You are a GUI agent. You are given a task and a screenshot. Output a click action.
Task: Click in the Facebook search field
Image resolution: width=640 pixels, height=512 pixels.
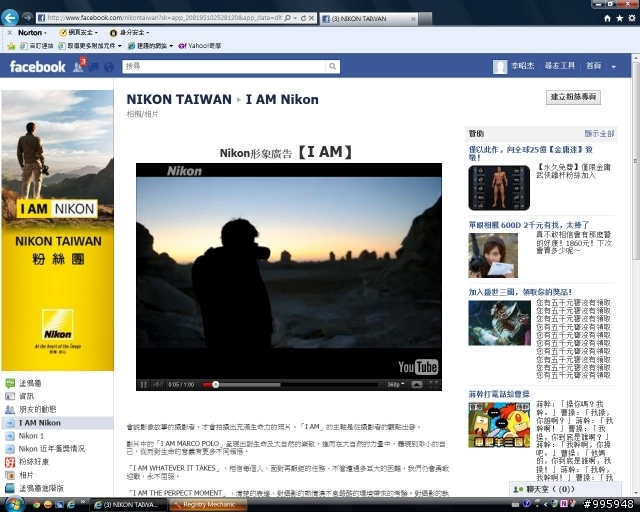(224, 66)
